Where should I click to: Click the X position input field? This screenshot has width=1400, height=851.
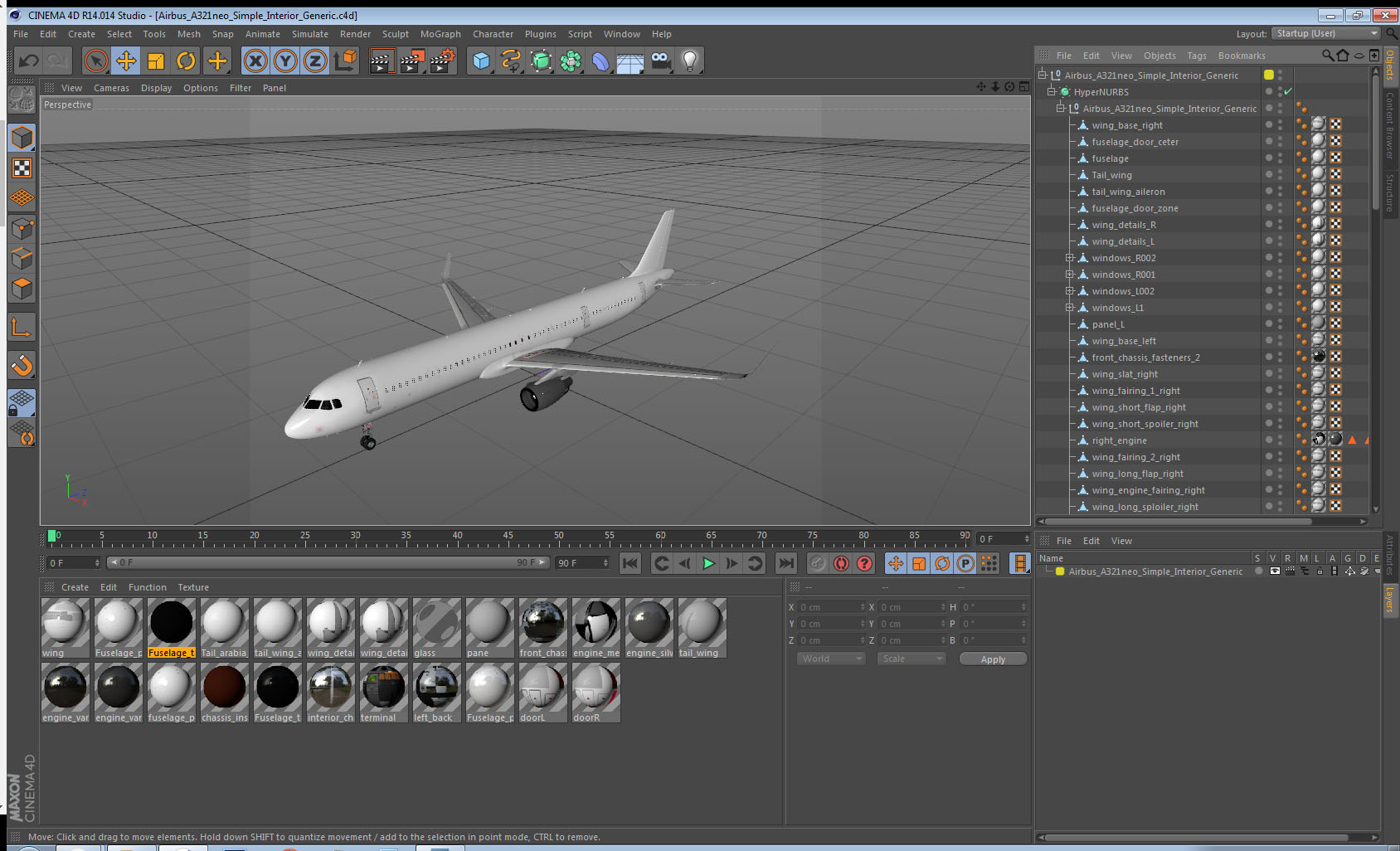(x=831, y=607)
